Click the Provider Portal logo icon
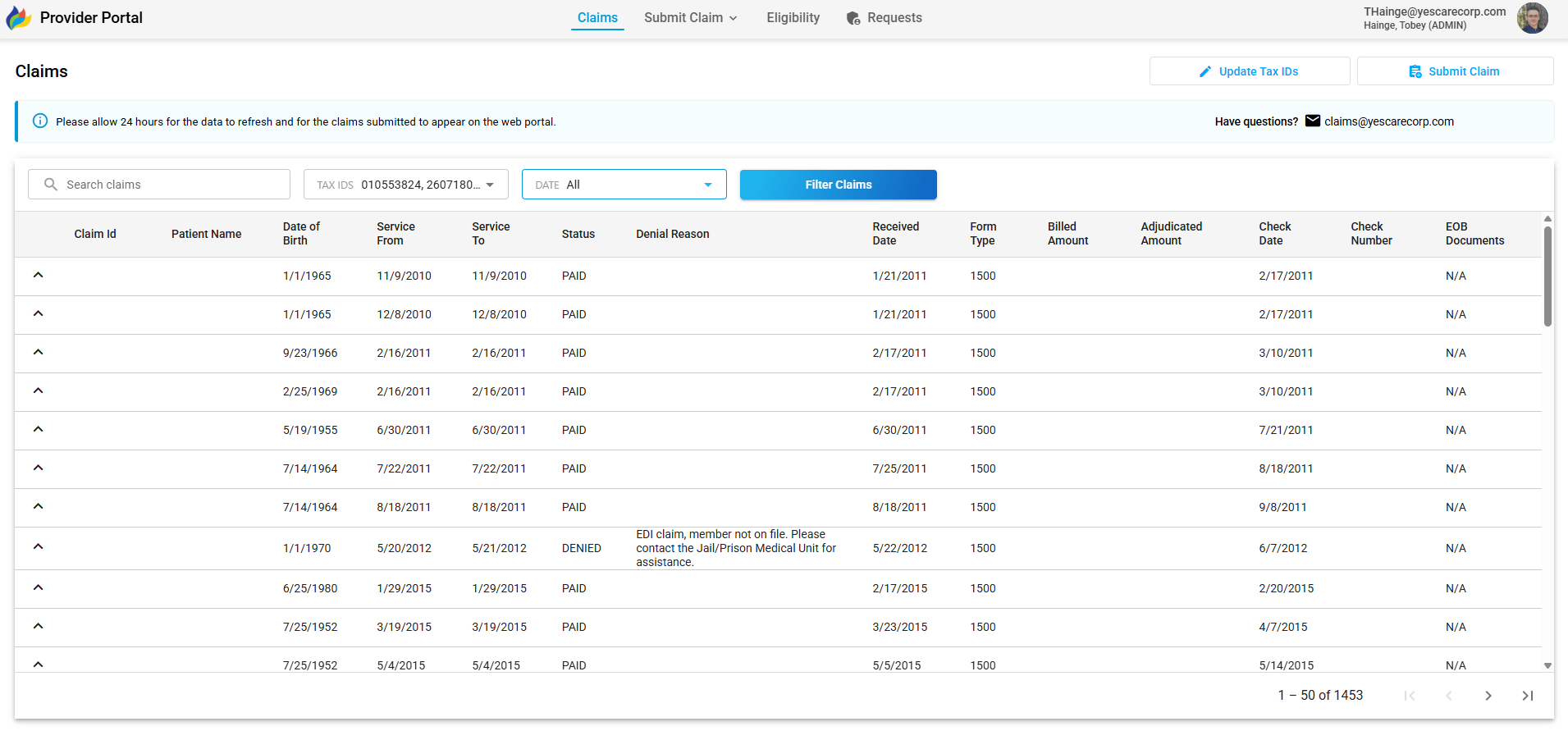This screenshot has width=1568, height=740. (x=19, y=18)
